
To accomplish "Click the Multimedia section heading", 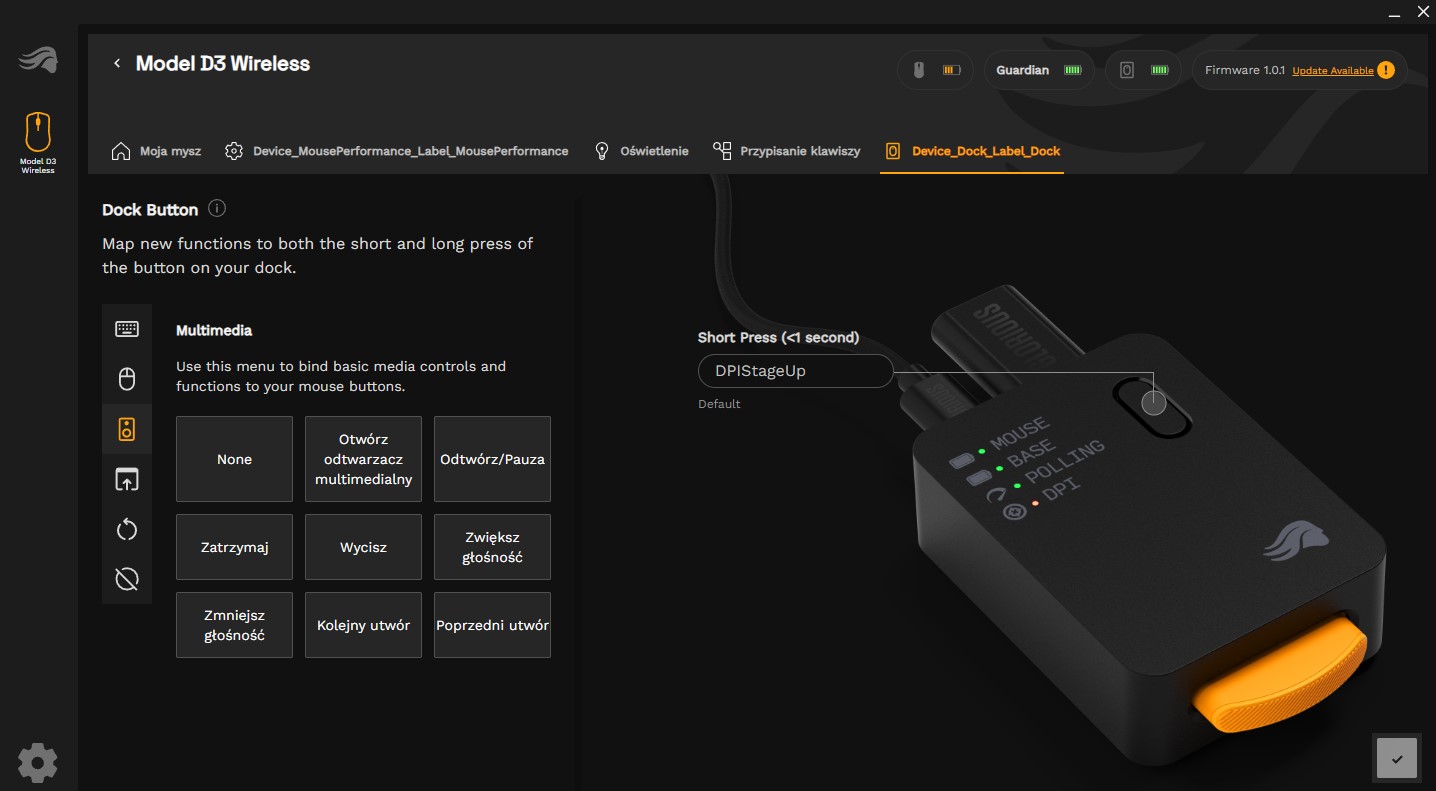I will pyautogui.click(x=214, y=330).
